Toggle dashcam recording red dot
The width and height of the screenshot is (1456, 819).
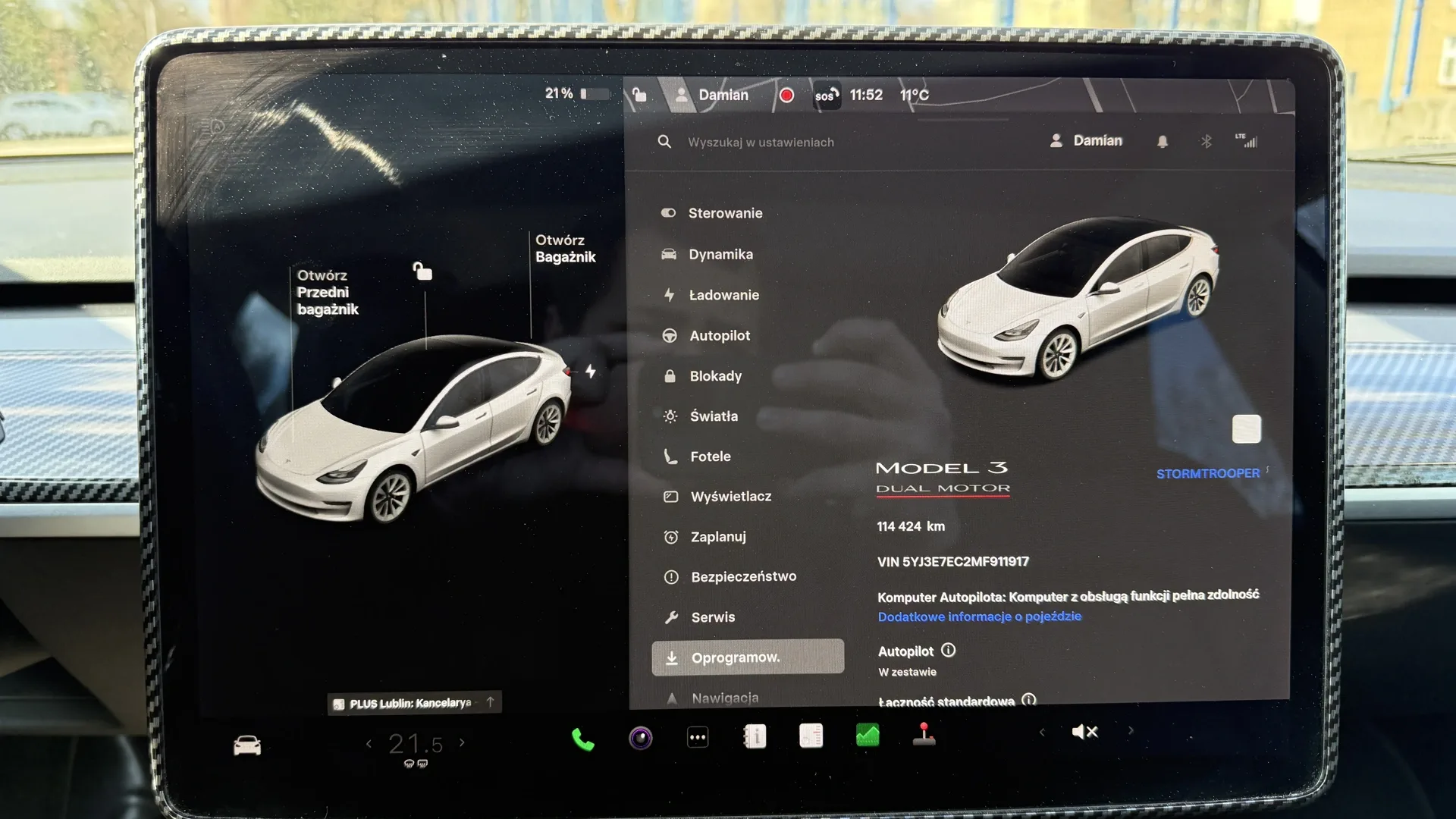point(786,95)
